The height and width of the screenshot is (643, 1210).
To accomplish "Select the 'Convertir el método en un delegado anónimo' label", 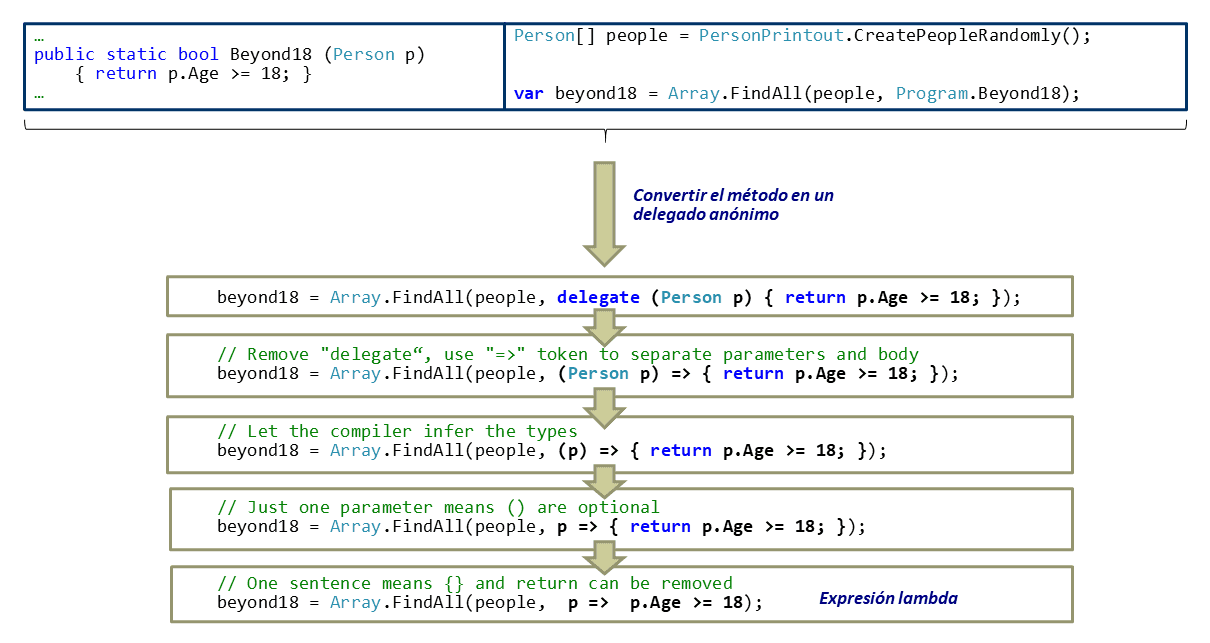I will click(x=733, y=205).
